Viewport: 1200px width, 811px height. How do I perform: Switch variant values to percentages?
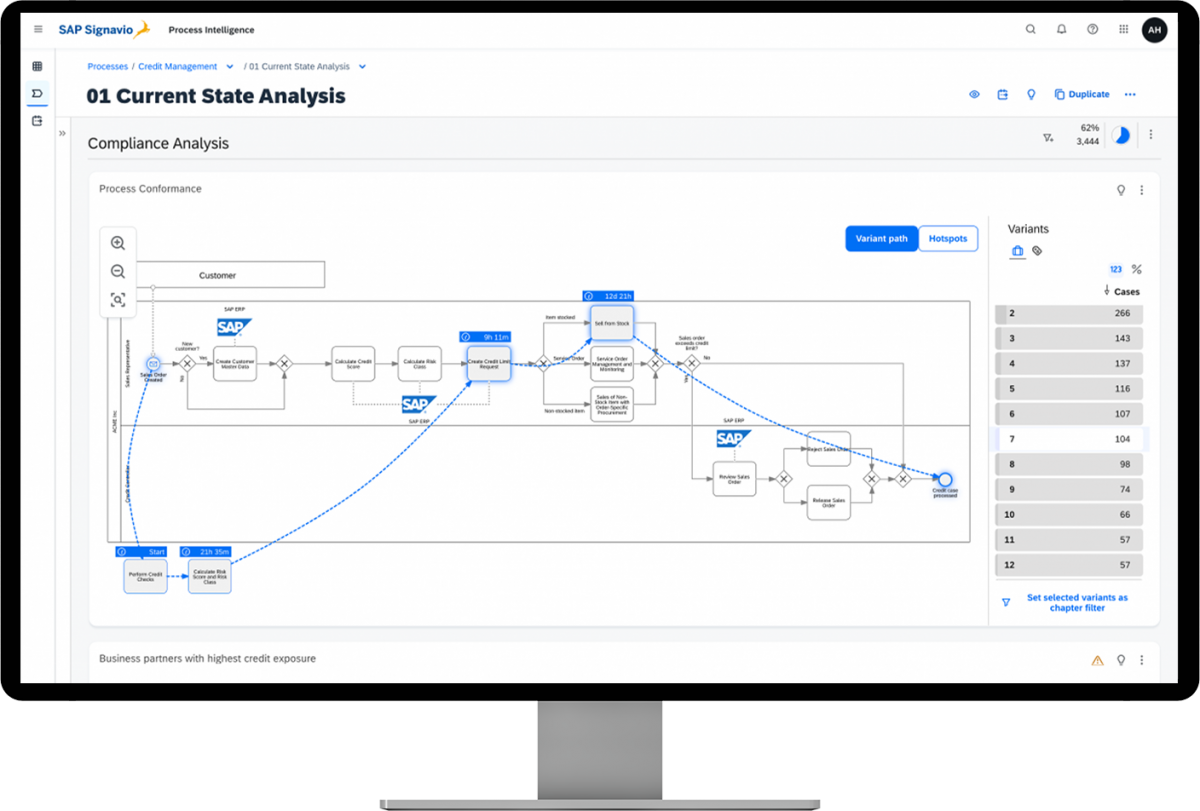point(1136,268)
